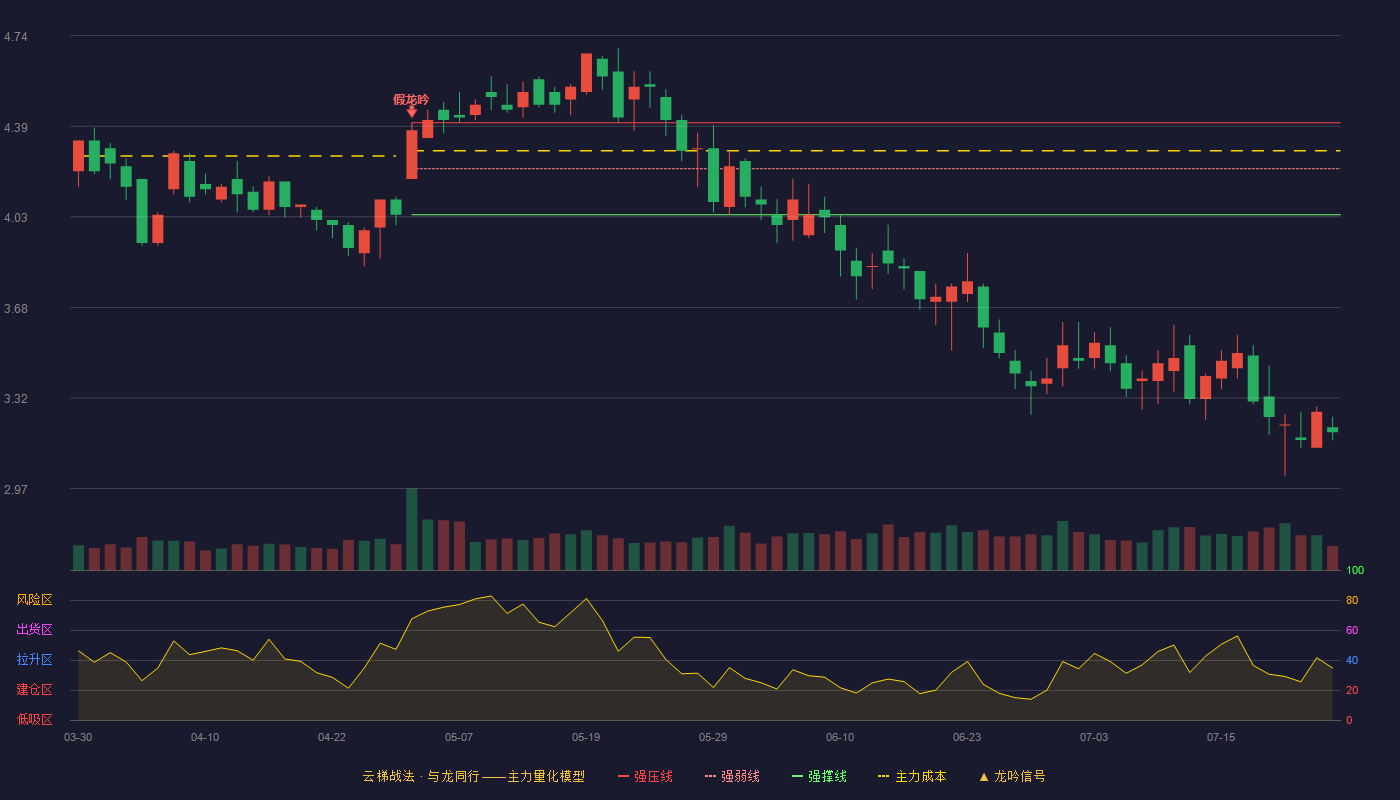Image resolution: width=1400 pixels, height=800 pixels.
Task: Toggle the 强撑线 legend entry
Action: tap(819, 776)
